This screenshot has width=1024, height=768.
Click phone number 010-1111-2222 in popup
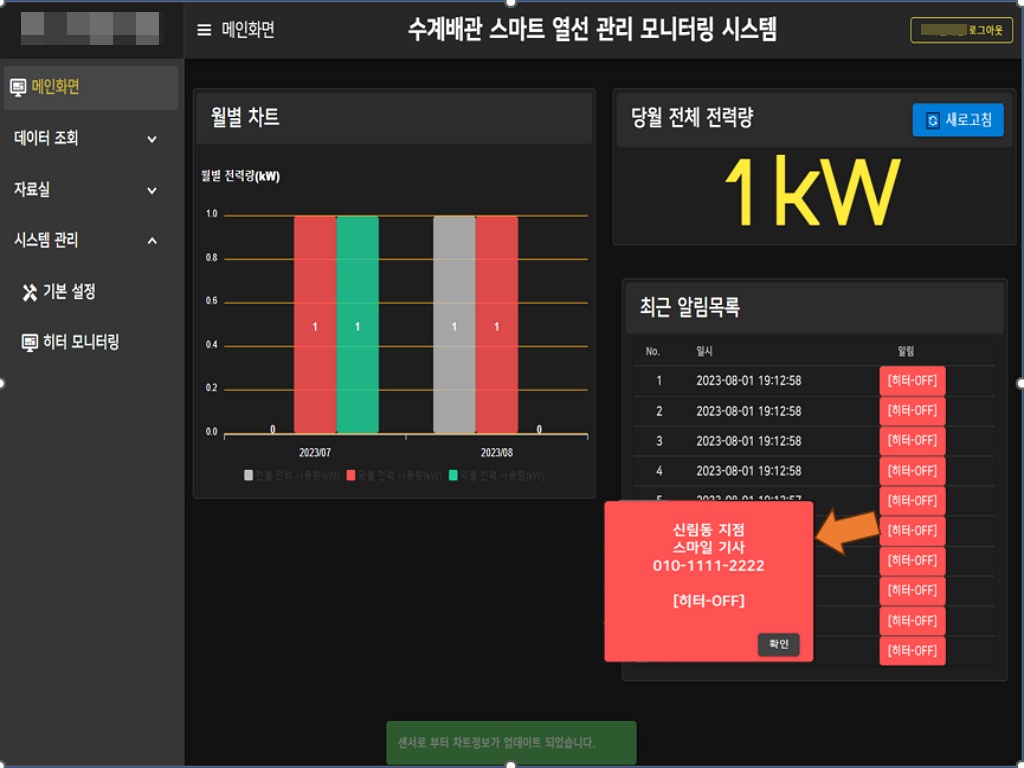pos(709,566)
